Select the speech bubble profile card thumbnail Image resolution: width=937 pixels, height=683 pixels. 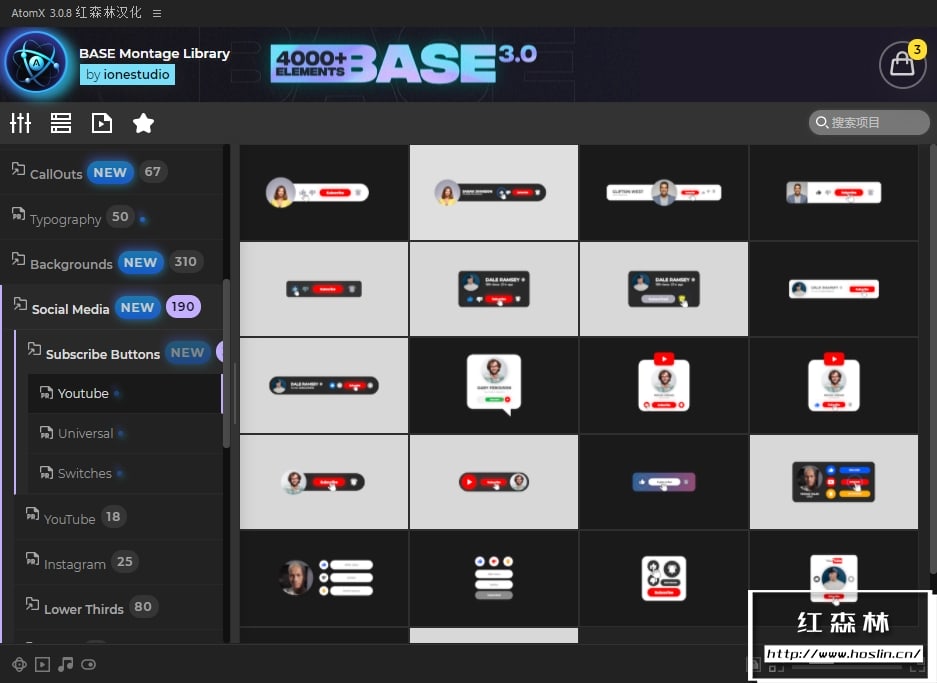494,385
